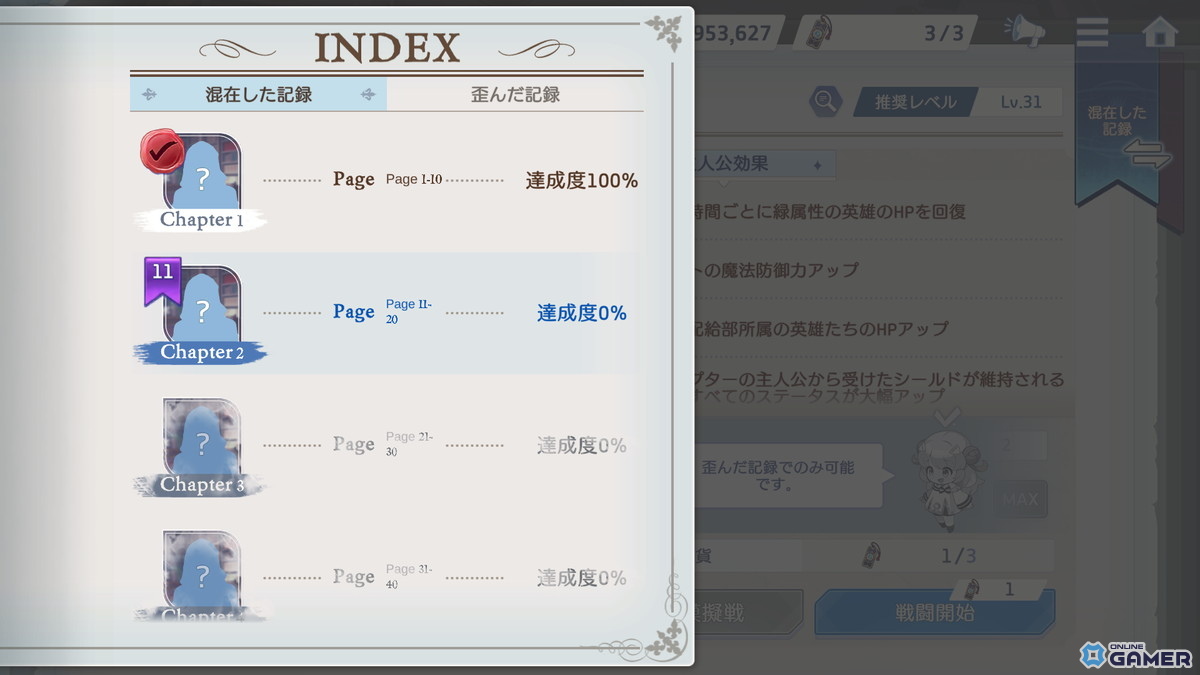Select the 混在した記録 tab
The height and width of the screenshot is (675, 1200).
pyautogui.click(x=258, y=93)
